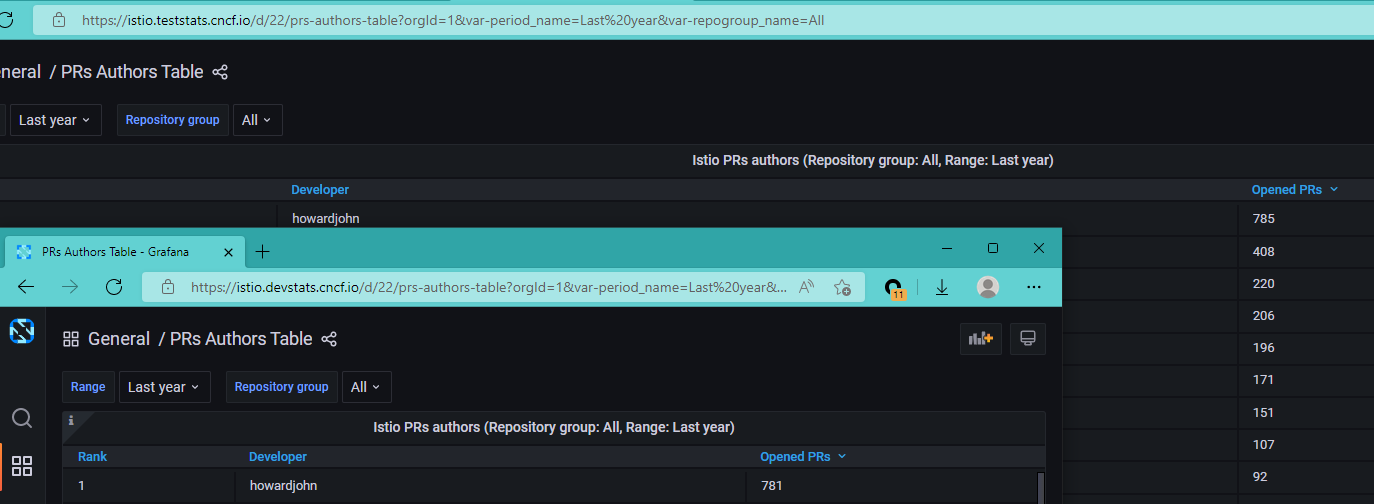
Task: Click PRs Authors Table title in back window
Action: point(132,72)
